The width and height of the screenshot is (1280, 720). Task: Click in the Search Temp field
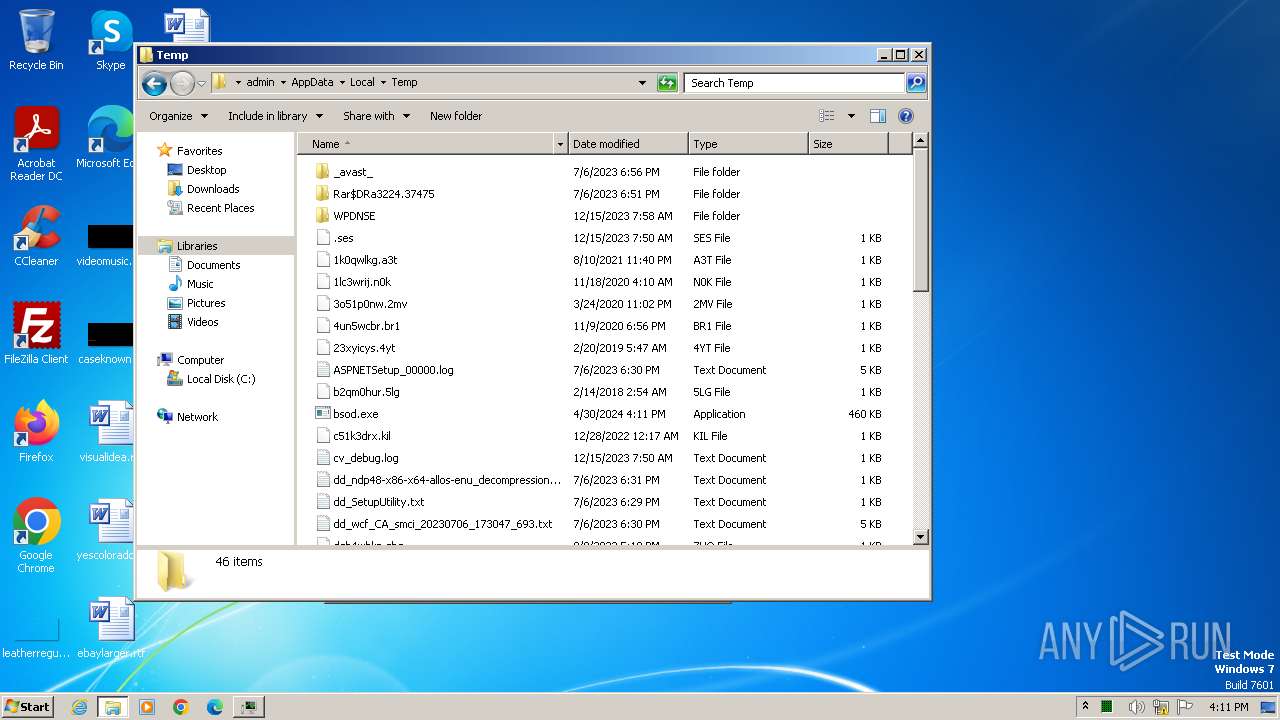coord(794,83)
